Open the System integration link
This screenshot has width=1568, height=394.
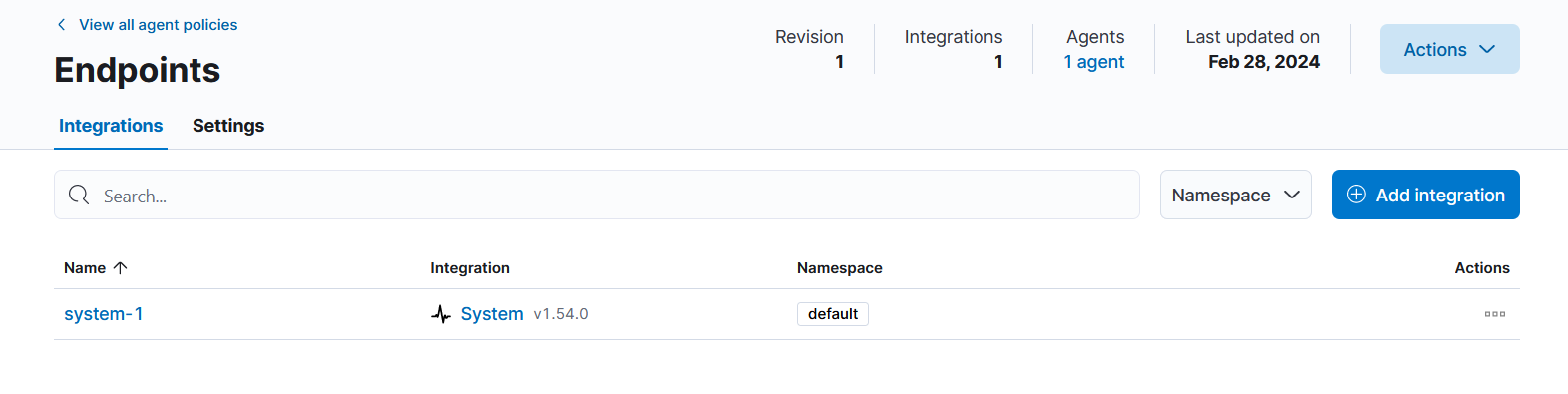pyautogui.click(x=492, y=314)
